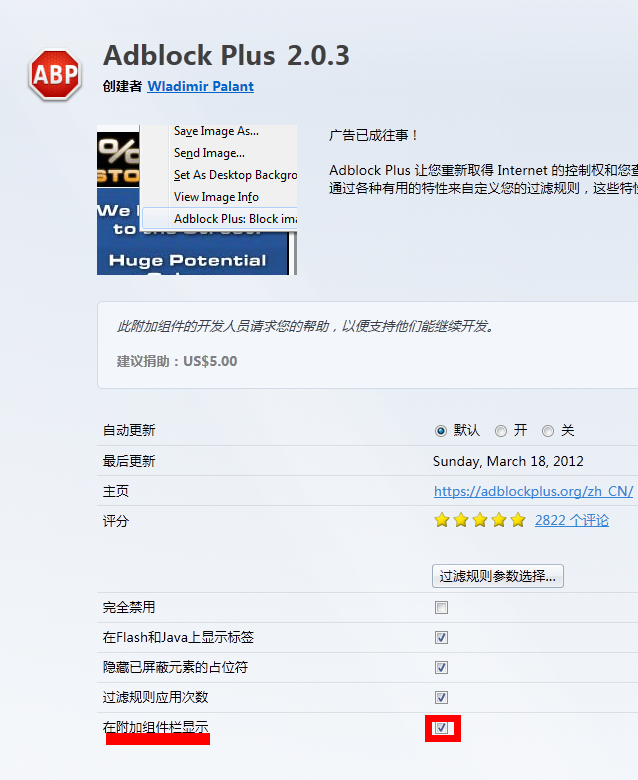The width and height of the screenshot is (638, 780).
Task: Click 'Adblock Plus: Block image' menu entry
Action: point(234,218)
